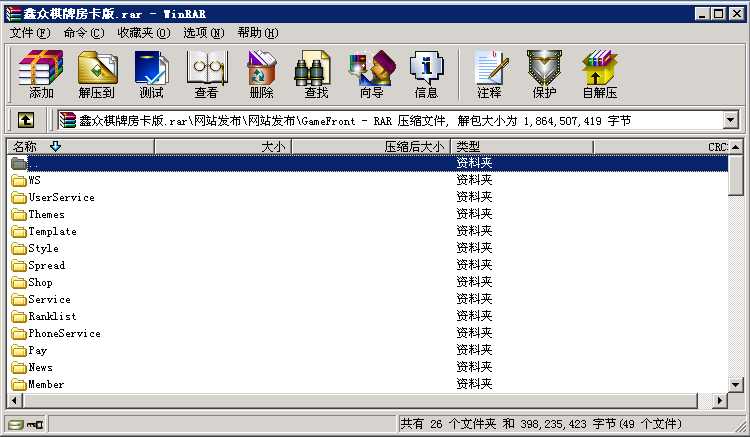Open the 注释 (Comment) tool
Image resolution: width=750 pixels, height=437 pixels.
pos(489,74)
